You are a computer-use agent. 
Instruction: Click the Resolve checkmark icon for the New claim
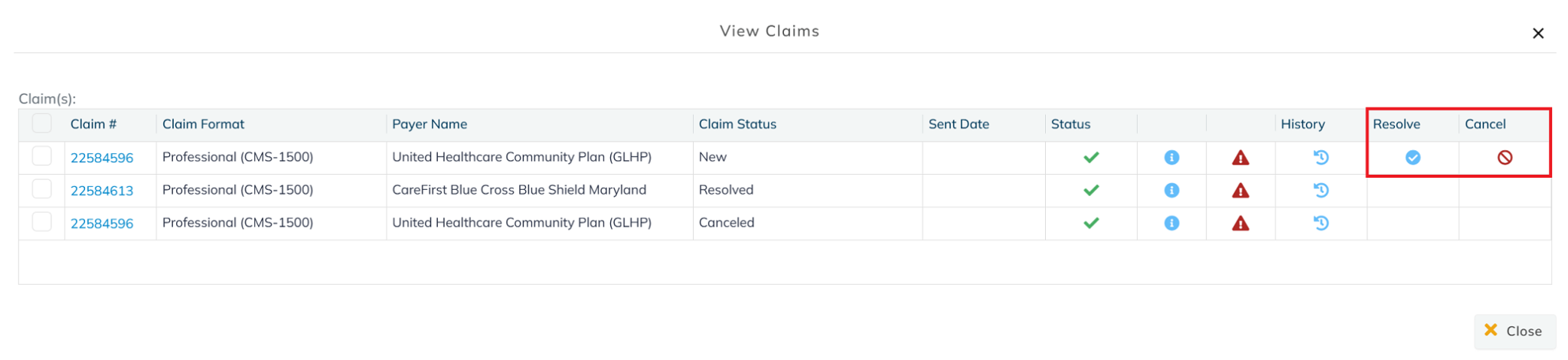[x=1413, y=158]
